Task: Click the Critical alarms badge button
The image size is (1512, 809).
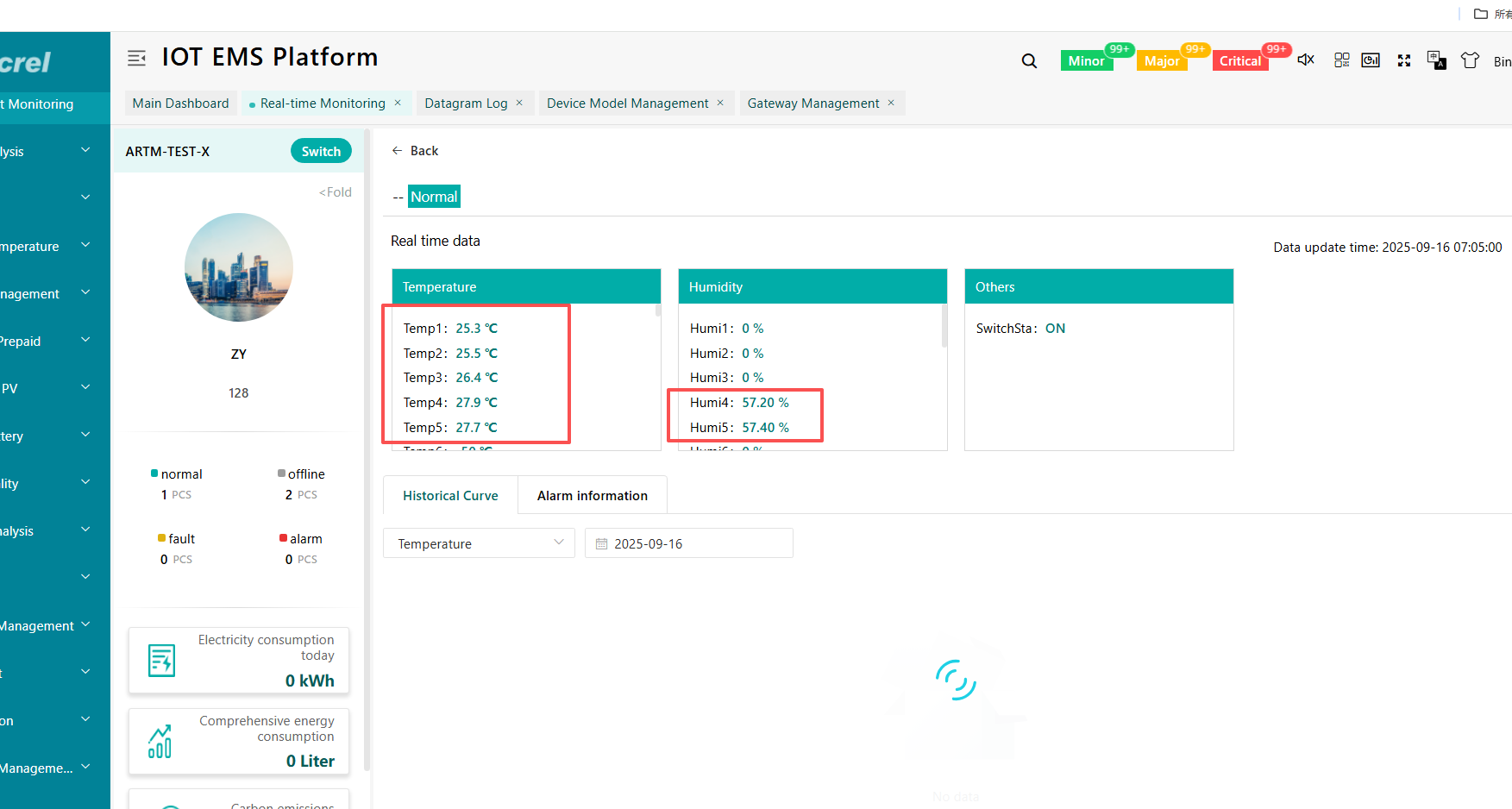Action: point(1239,61)
